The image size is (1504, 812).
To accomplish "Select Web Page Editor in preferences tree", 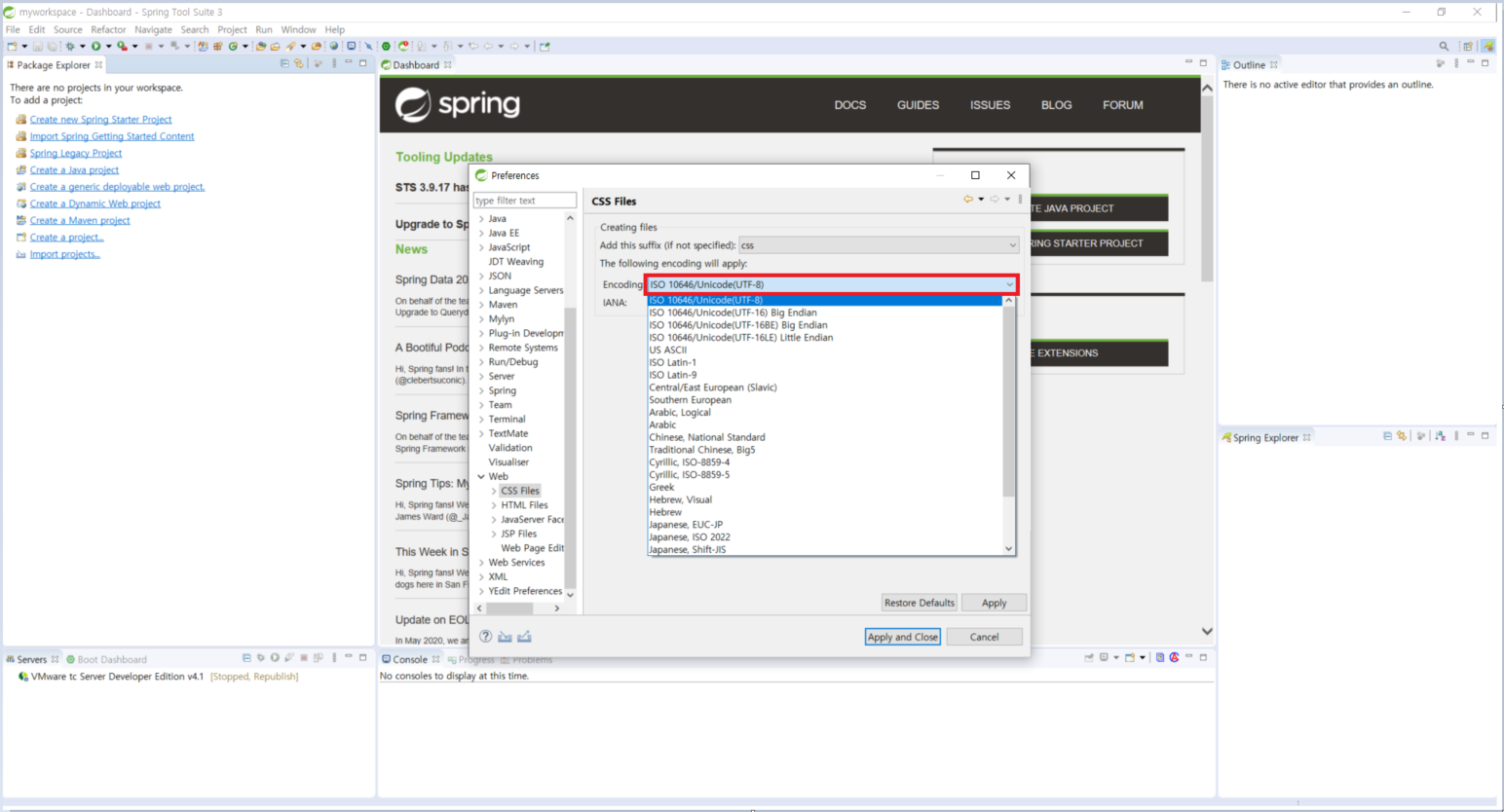I will [x=532, y=548].
